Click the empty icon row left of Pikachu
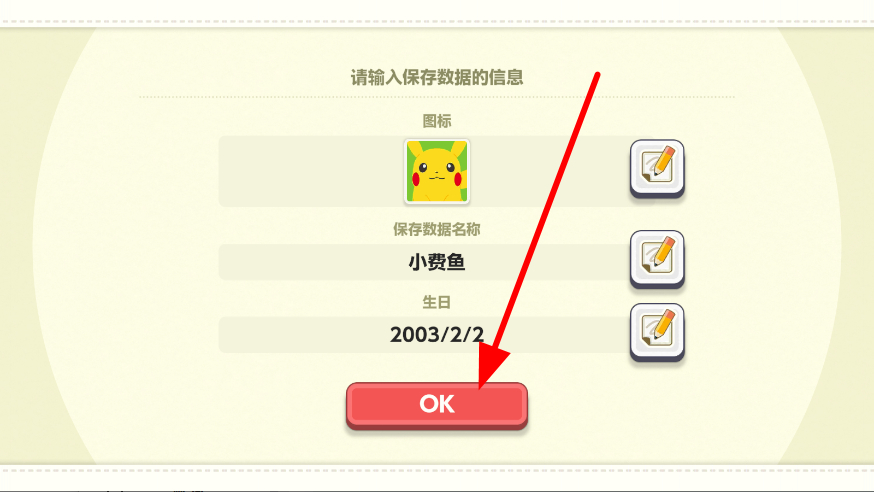The image size is (874, 492). tap(311, 172)
